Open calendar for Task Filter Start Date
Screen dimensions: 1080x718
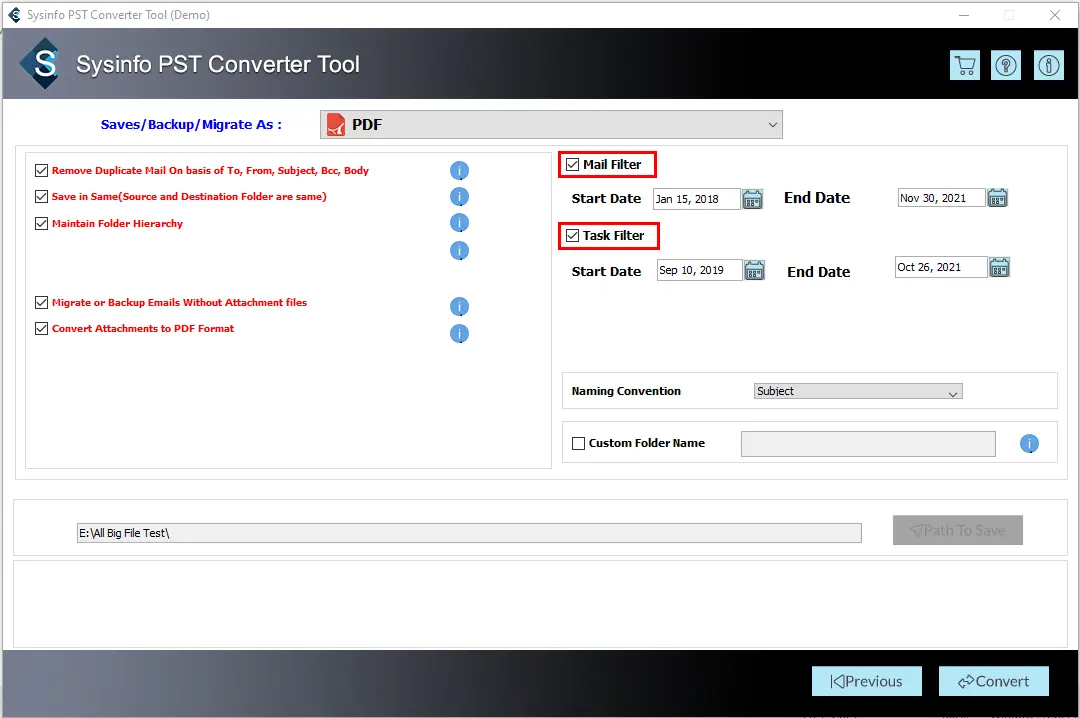[x=754, y=270]
